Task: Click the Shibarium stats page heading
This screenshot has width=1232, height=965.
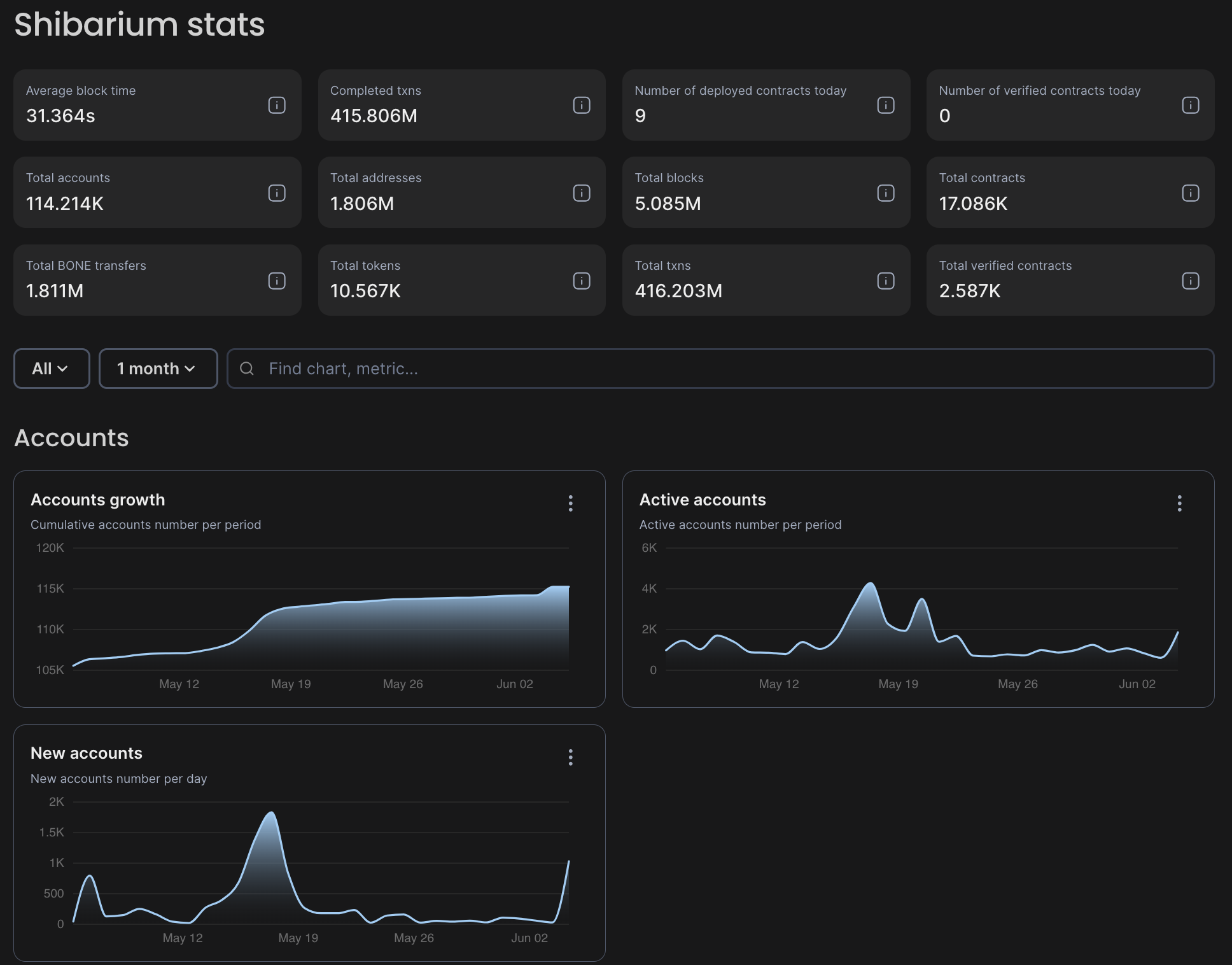Action: [x=139, y=24]
